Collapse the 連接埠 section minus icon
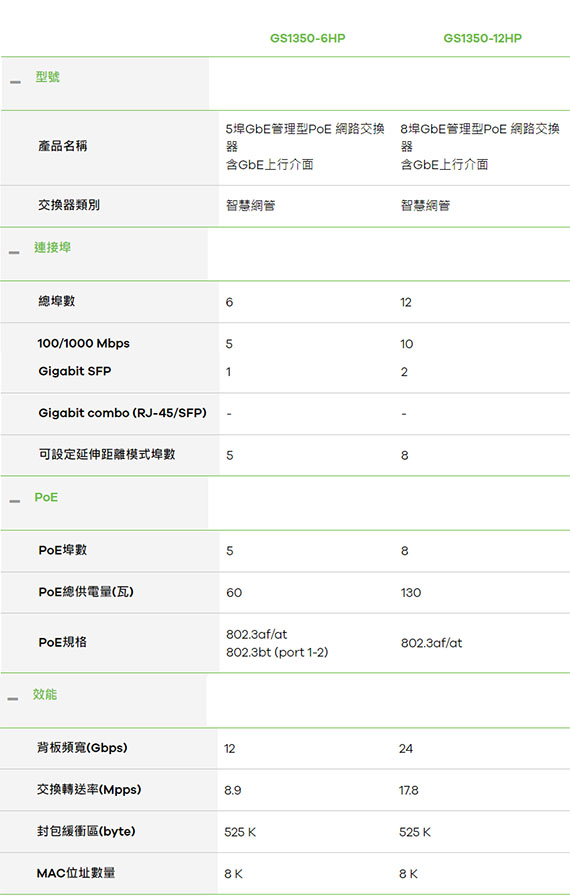The height and width of the screenshot is (896, 570). (x=14, y=253)
